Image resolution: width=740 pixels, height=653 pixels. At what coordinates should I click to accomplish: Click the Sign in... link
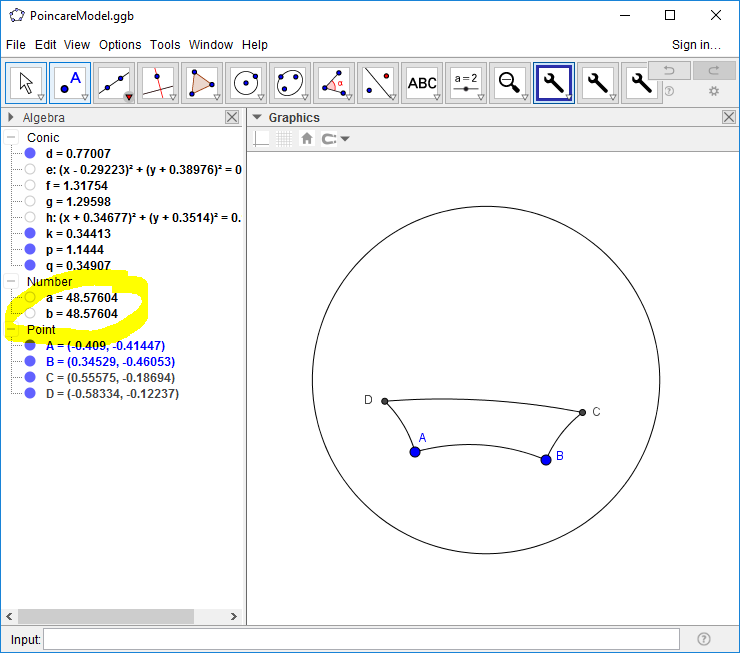click(x=696, y=45)
